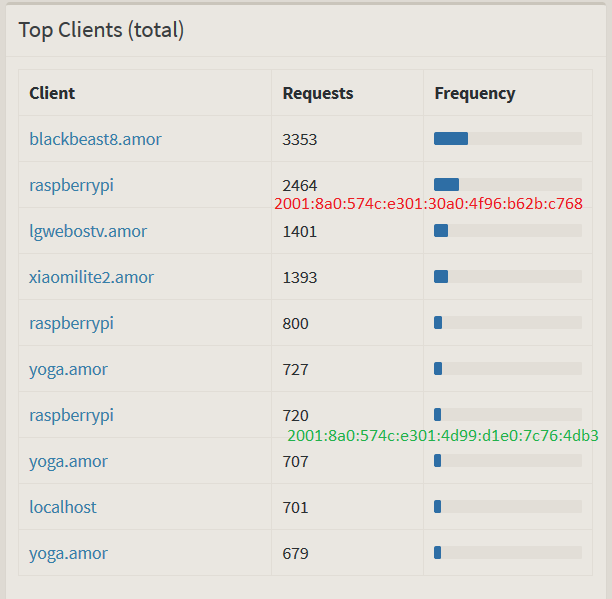Screen dimensions: 612x599
Task: Open raspberrypi client with 720 requests
Action: 71,416
